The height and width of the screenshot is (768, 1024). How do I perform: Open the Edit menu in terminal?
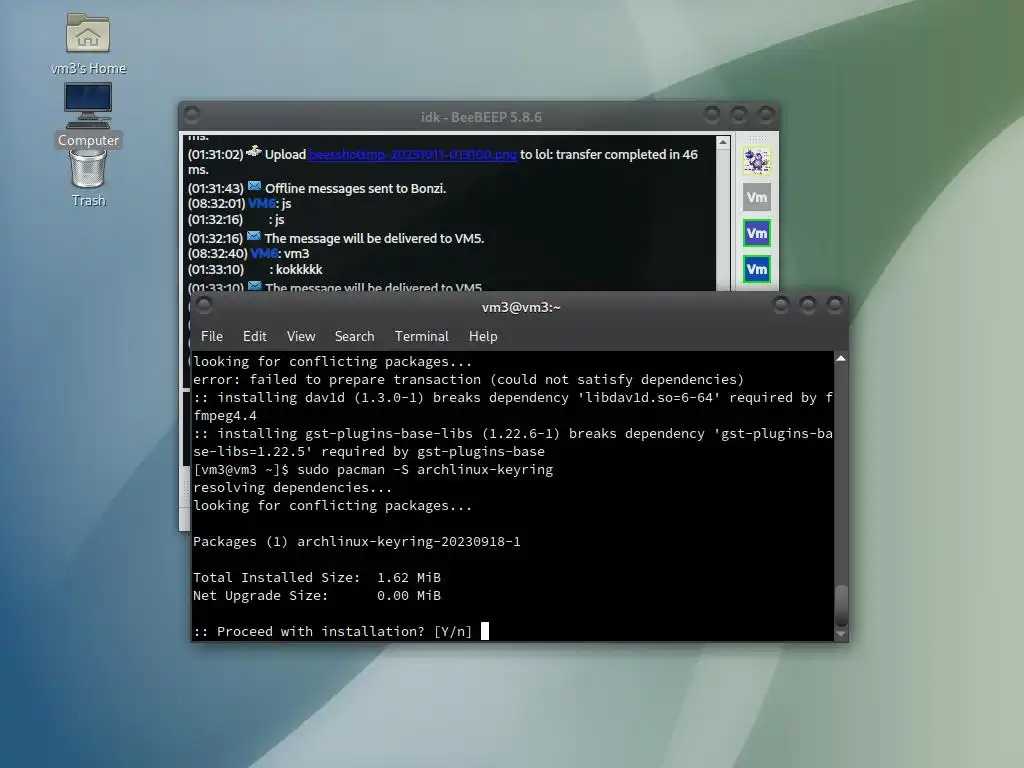pyautogui.click(x=255, y=336)
